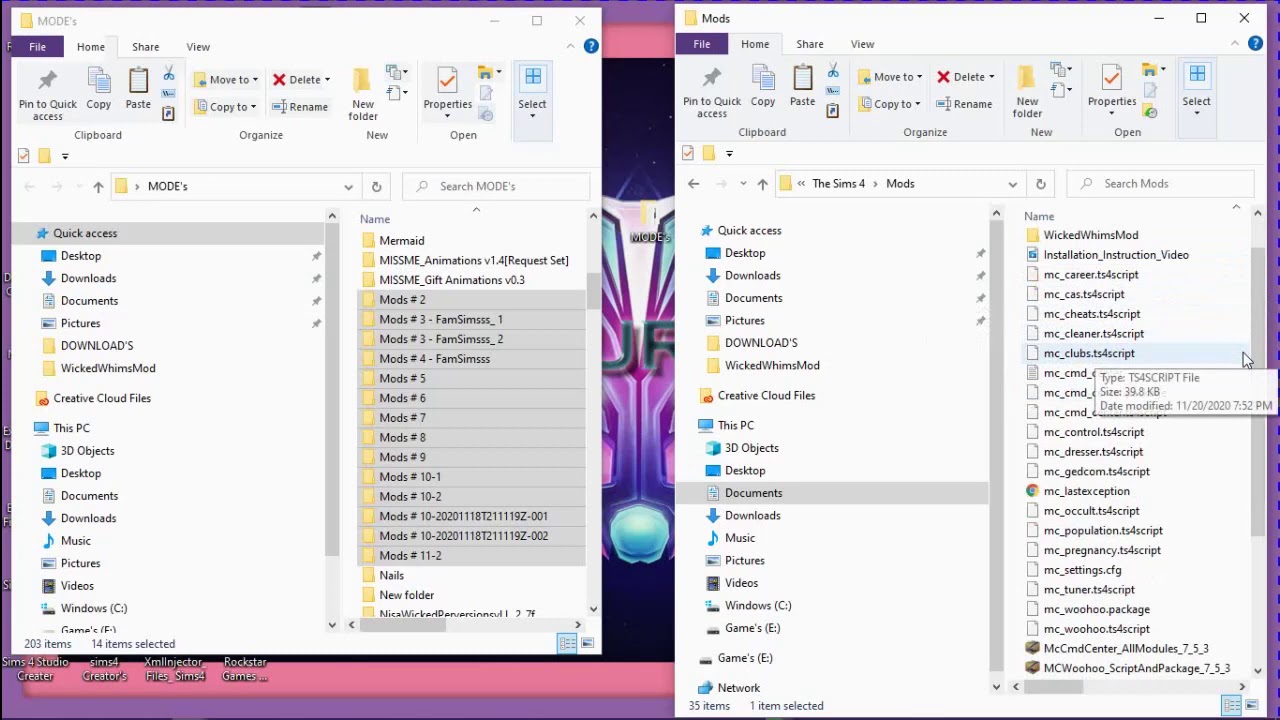Viewport: 1280px width, 720px height.
Task: Go up one level in MODE's window
Action: [98, 186]
